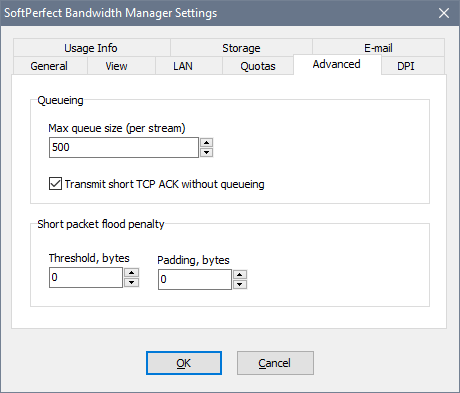Open the View tab
The image size is (460, 393).
(x=121, y=66)
